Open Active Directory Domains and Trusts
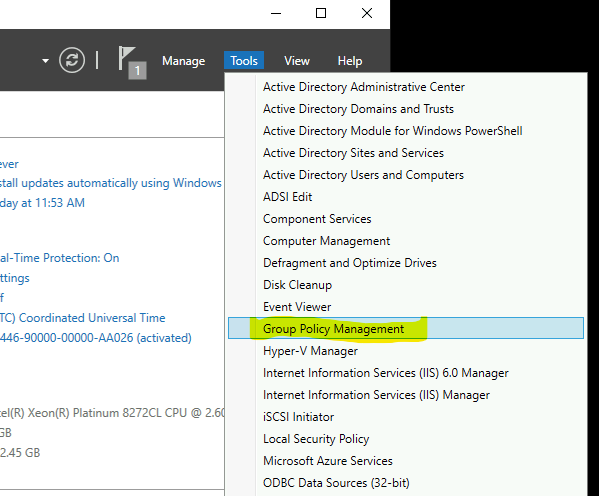 pos(406,109)
